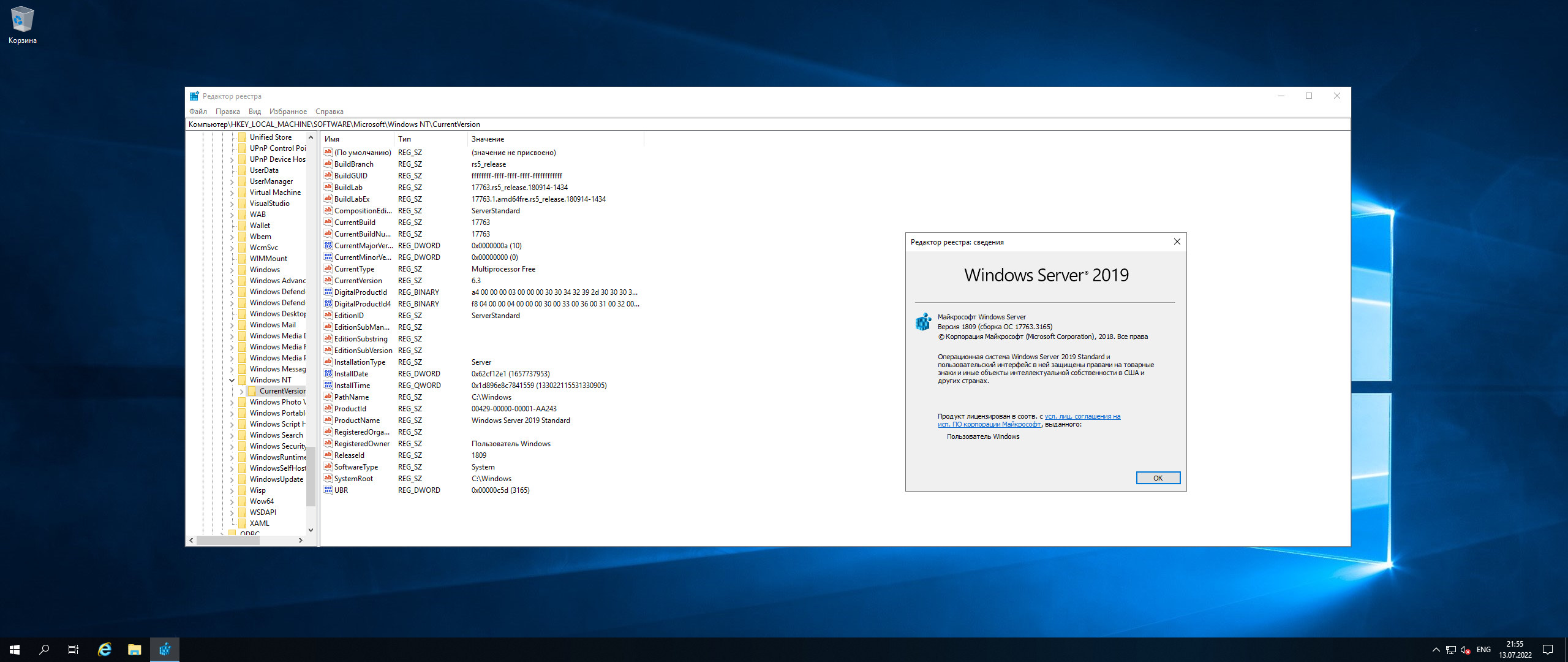Expand the Wow64 tree node

pyautogui.click(x=232, y=501)
